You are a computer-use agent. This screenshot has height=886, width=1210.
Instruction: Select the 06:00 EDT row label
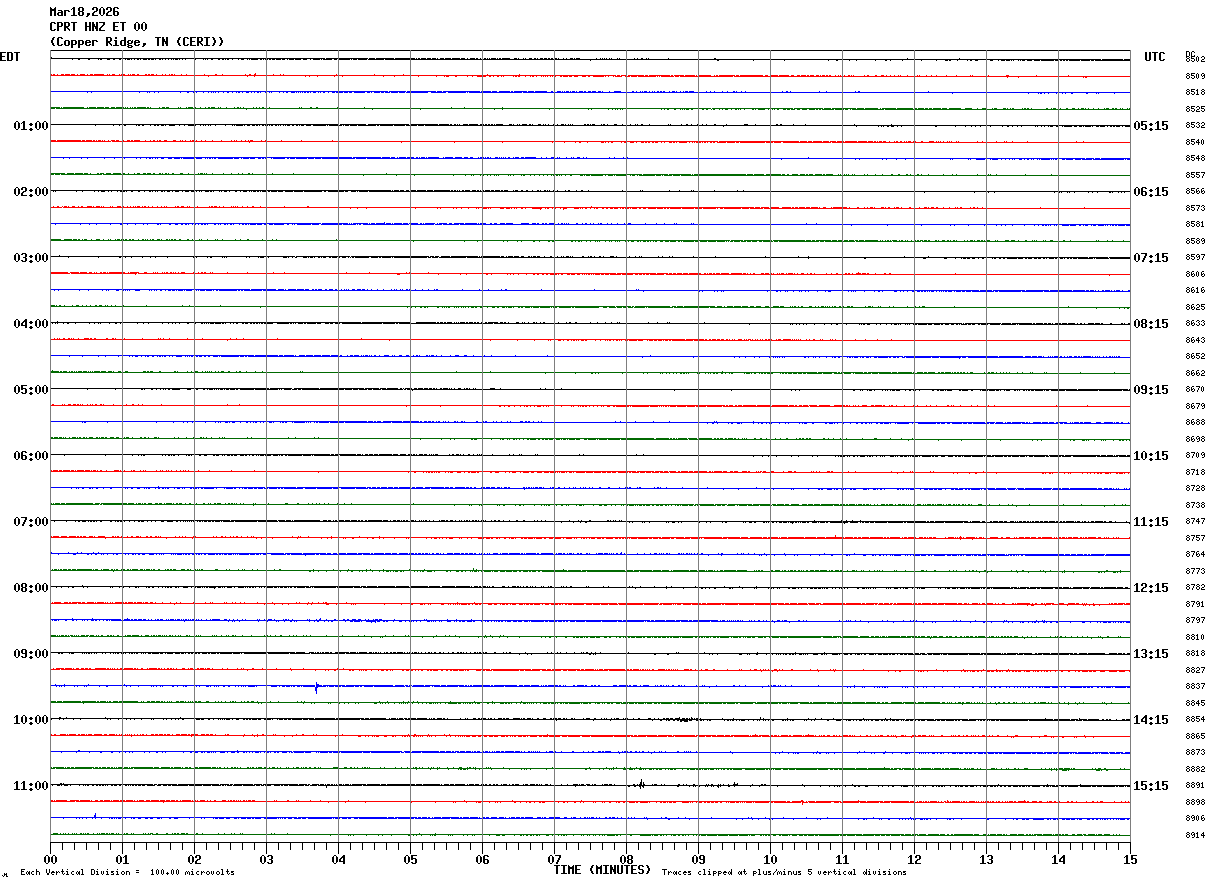tap(31, 456)
